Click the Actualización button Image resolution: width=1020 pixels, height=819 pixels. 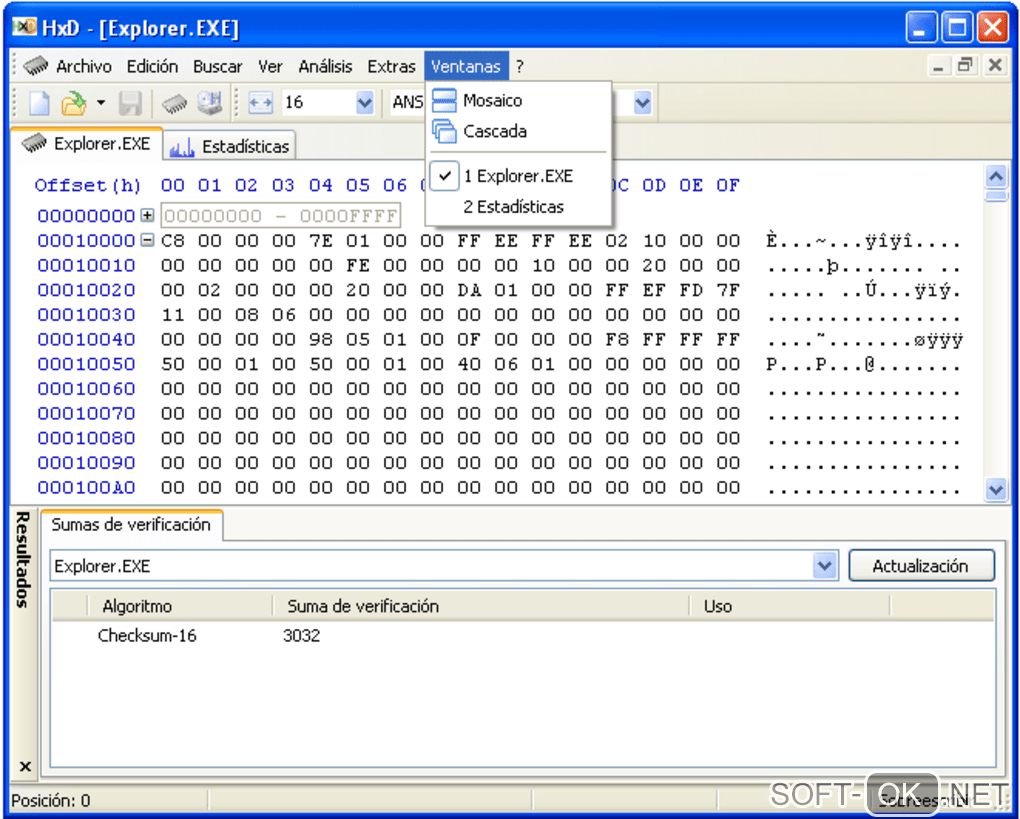(x=921, y=566)
